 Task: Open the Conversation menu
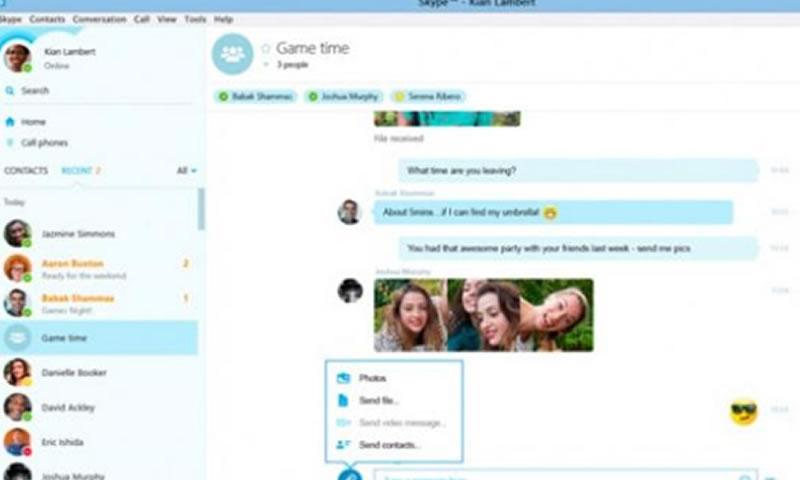tap(99, 19)
